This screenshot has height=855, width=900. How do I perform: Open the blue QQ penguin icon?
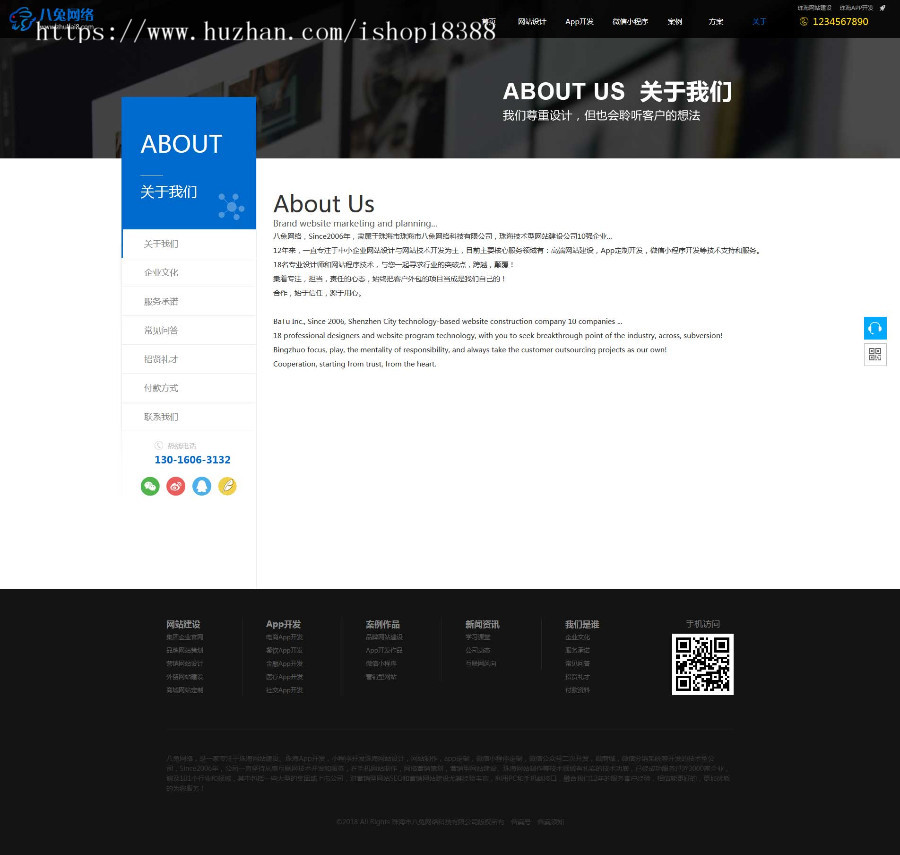coord(201,487)
